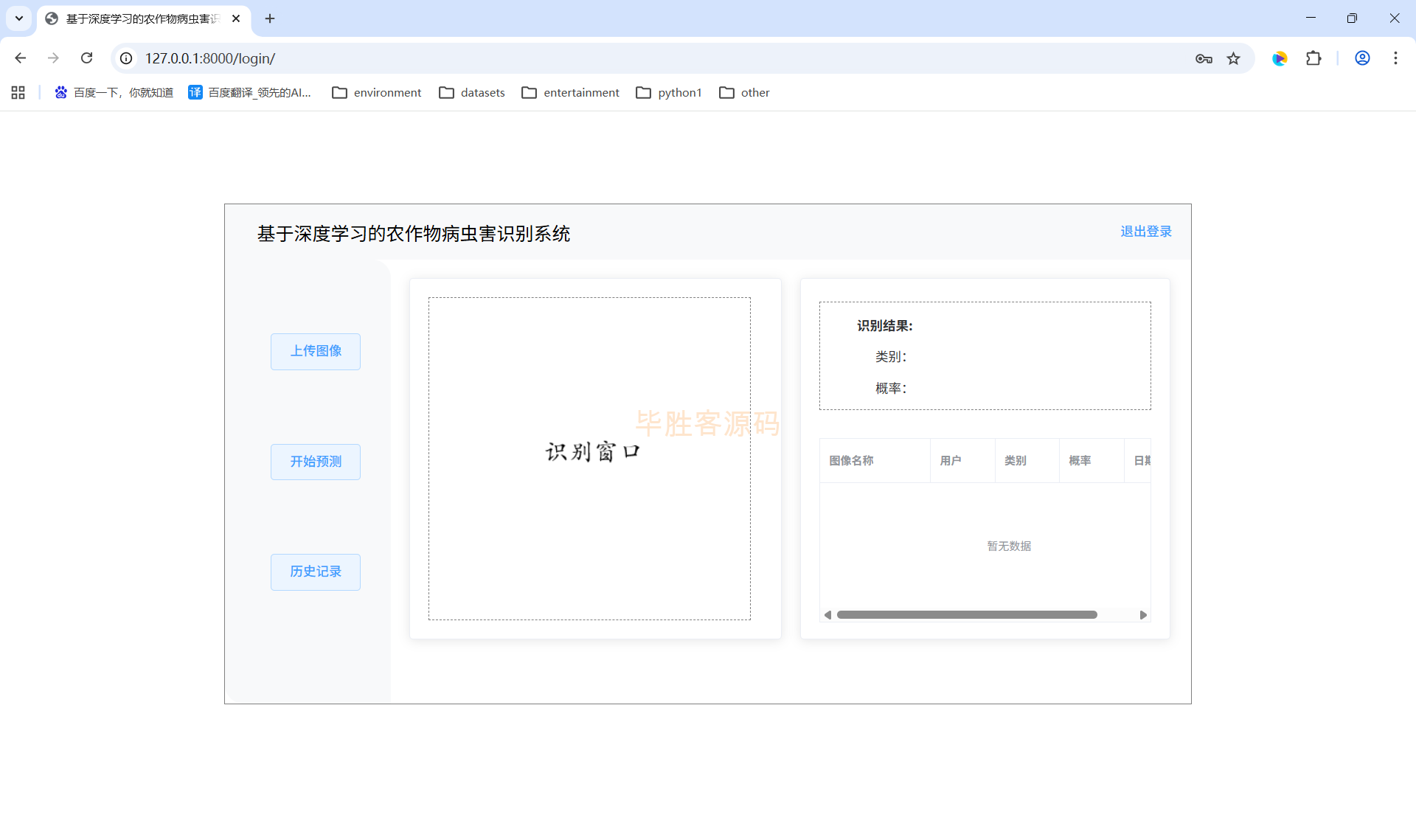Click the 退出登录 logout link

tap(1145, 232)
